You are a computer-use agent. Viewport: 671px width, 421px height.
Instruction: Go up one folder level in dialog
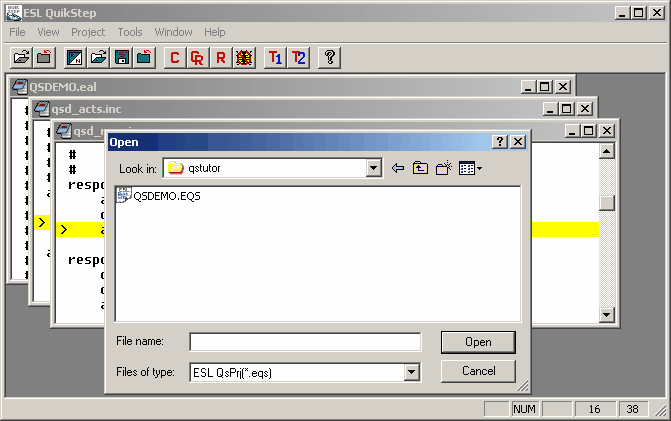click(421, 168)
